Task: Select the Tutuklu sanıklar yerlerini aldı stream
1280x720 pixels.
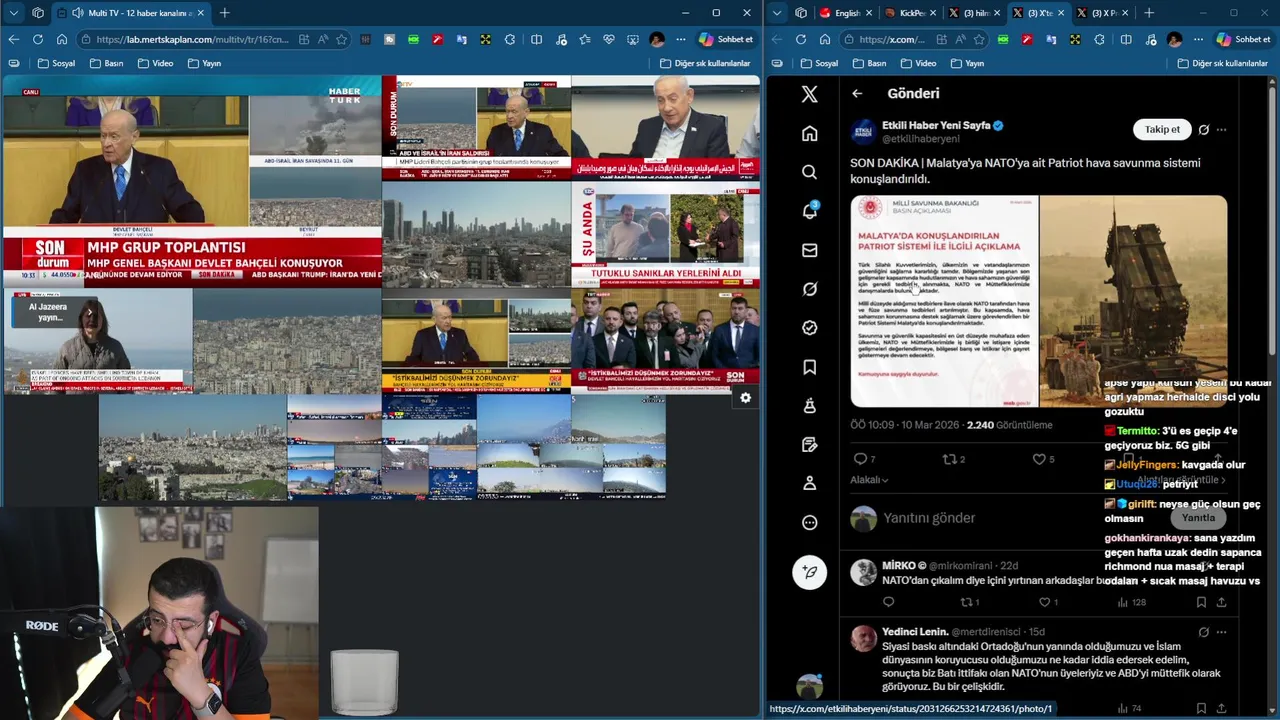Action: click(666, 235)
